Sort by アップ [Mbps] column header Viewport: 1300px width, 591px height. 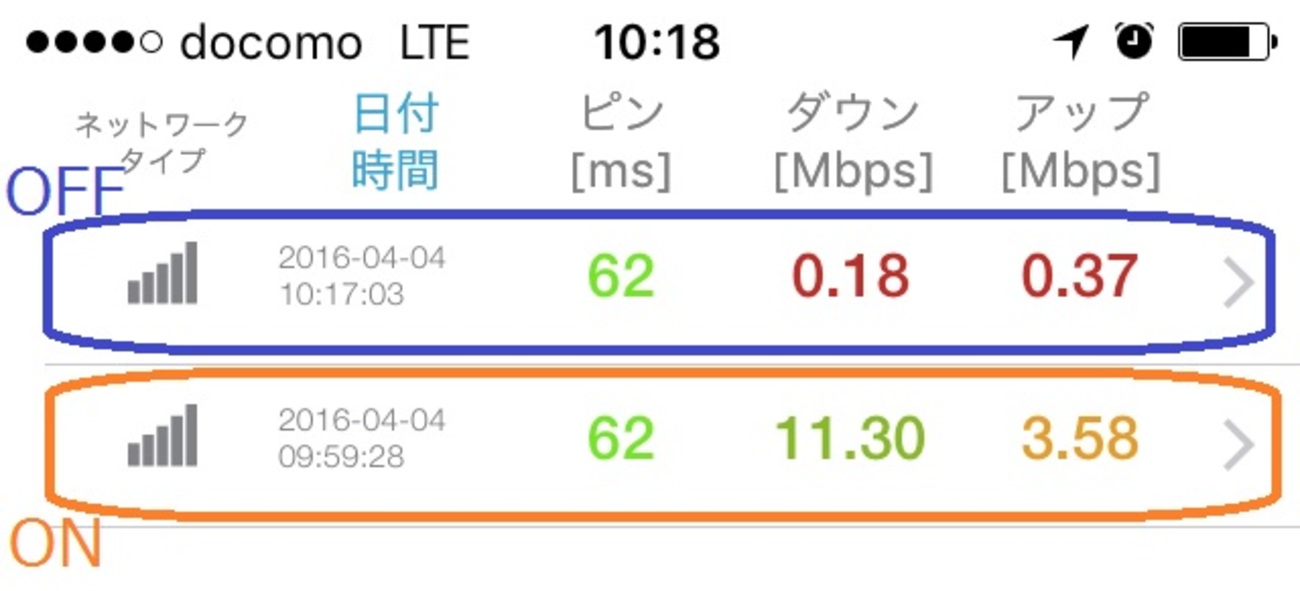(1081, 143)
